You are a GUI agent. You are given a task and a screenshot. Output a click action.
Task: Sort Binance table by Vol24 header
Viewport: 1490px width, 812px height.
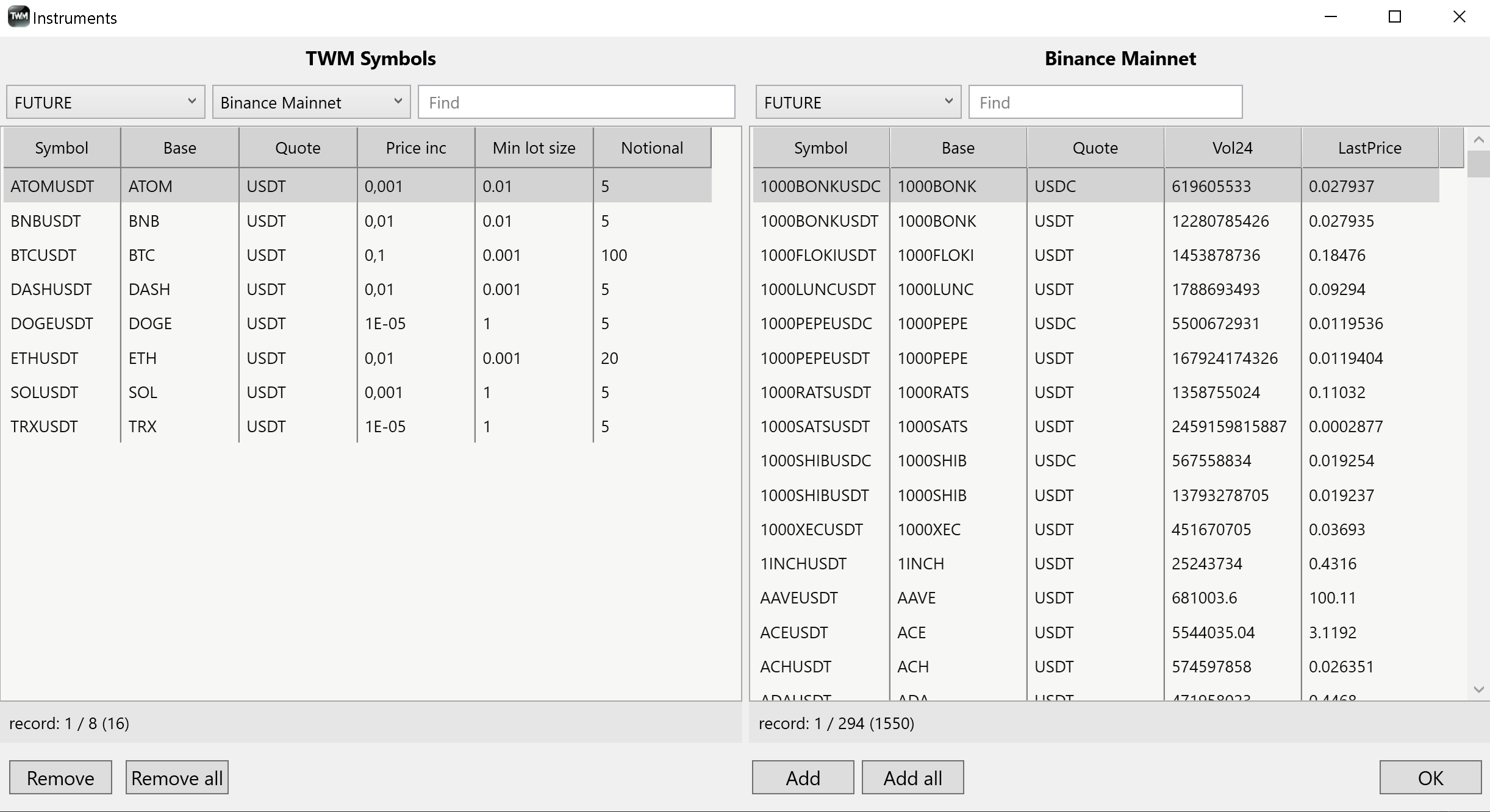point(1233,148)
